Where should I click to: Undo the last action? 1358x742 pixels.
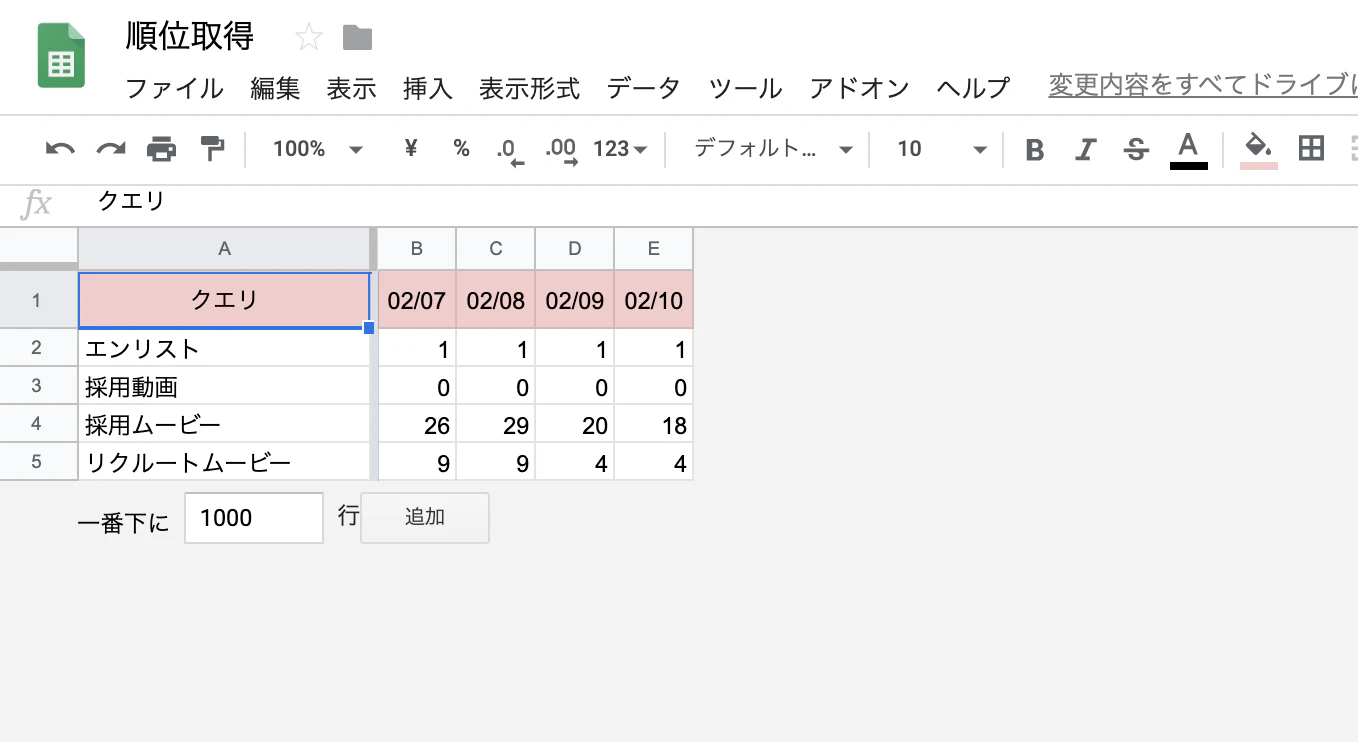60,150
